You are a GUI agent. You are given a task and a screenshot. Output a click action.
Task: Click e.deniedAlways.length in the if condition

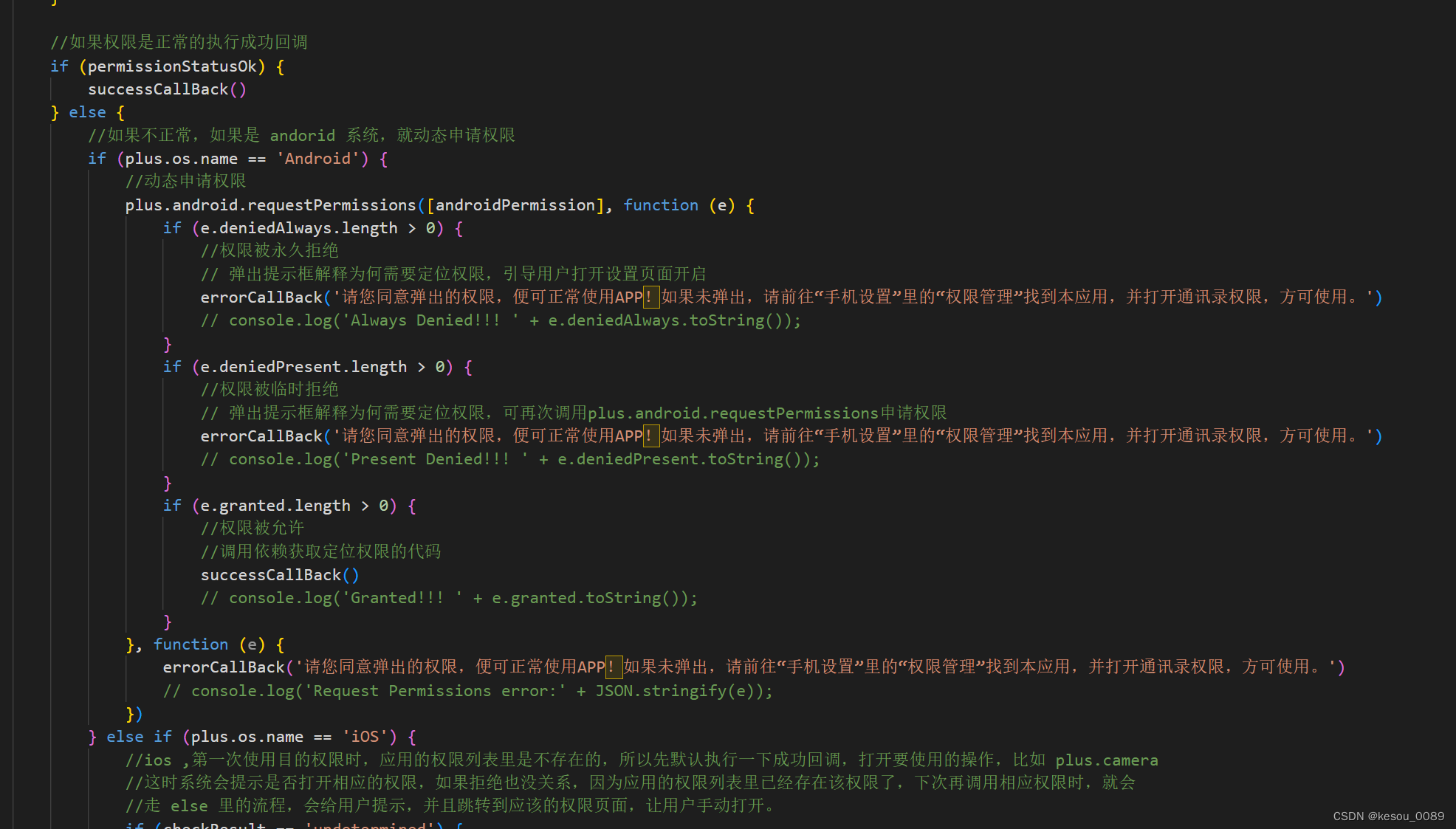click(x=298, y=228)
